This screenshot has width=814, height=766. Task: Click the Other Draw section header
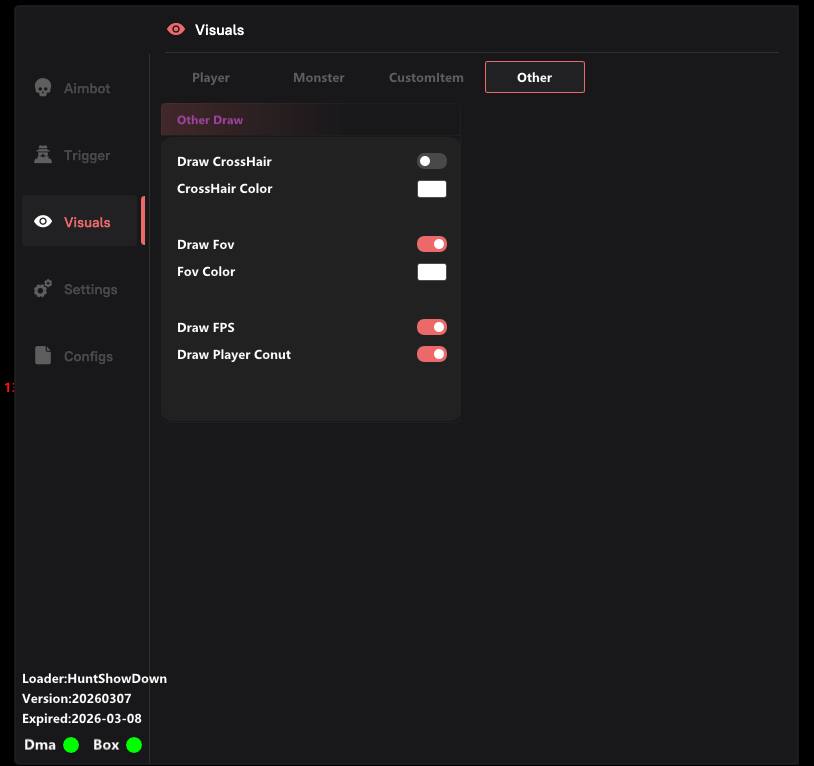click(x=210, y=120)
